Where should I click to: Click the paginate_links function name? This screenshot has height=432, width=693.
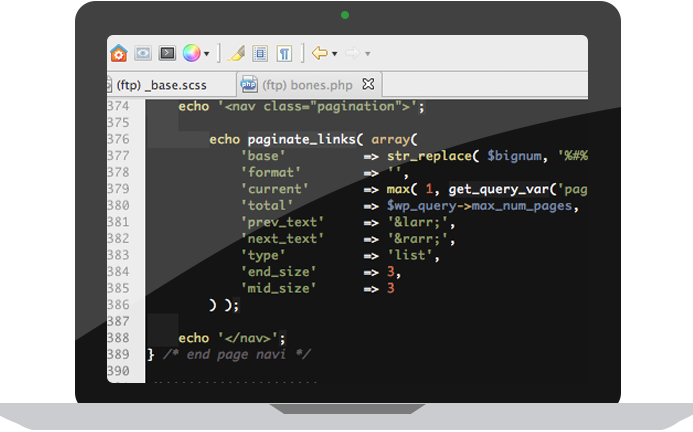(302, 140)
